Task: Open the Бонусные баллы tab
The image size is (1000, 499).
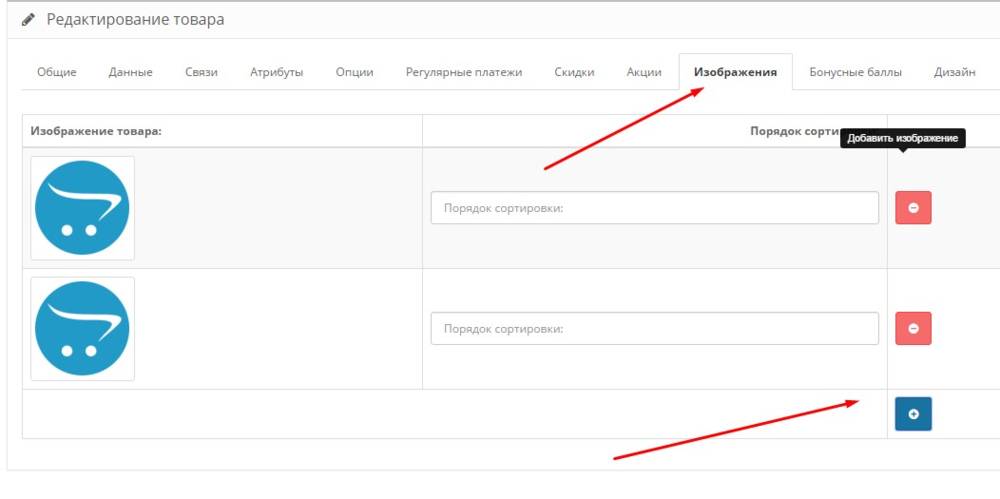Action: tap(855, 72)
